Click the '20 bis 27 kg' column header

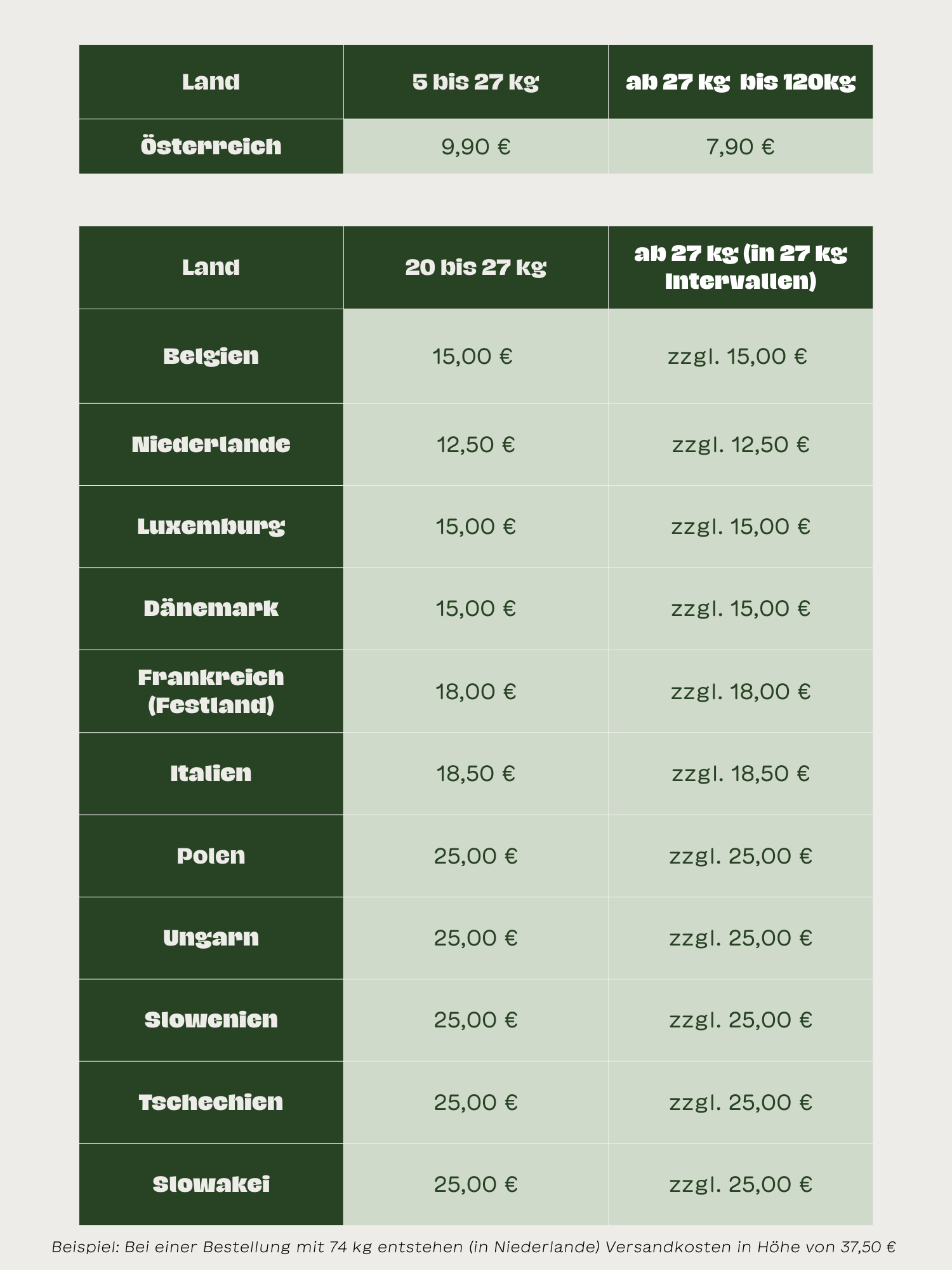click(475, 267)
